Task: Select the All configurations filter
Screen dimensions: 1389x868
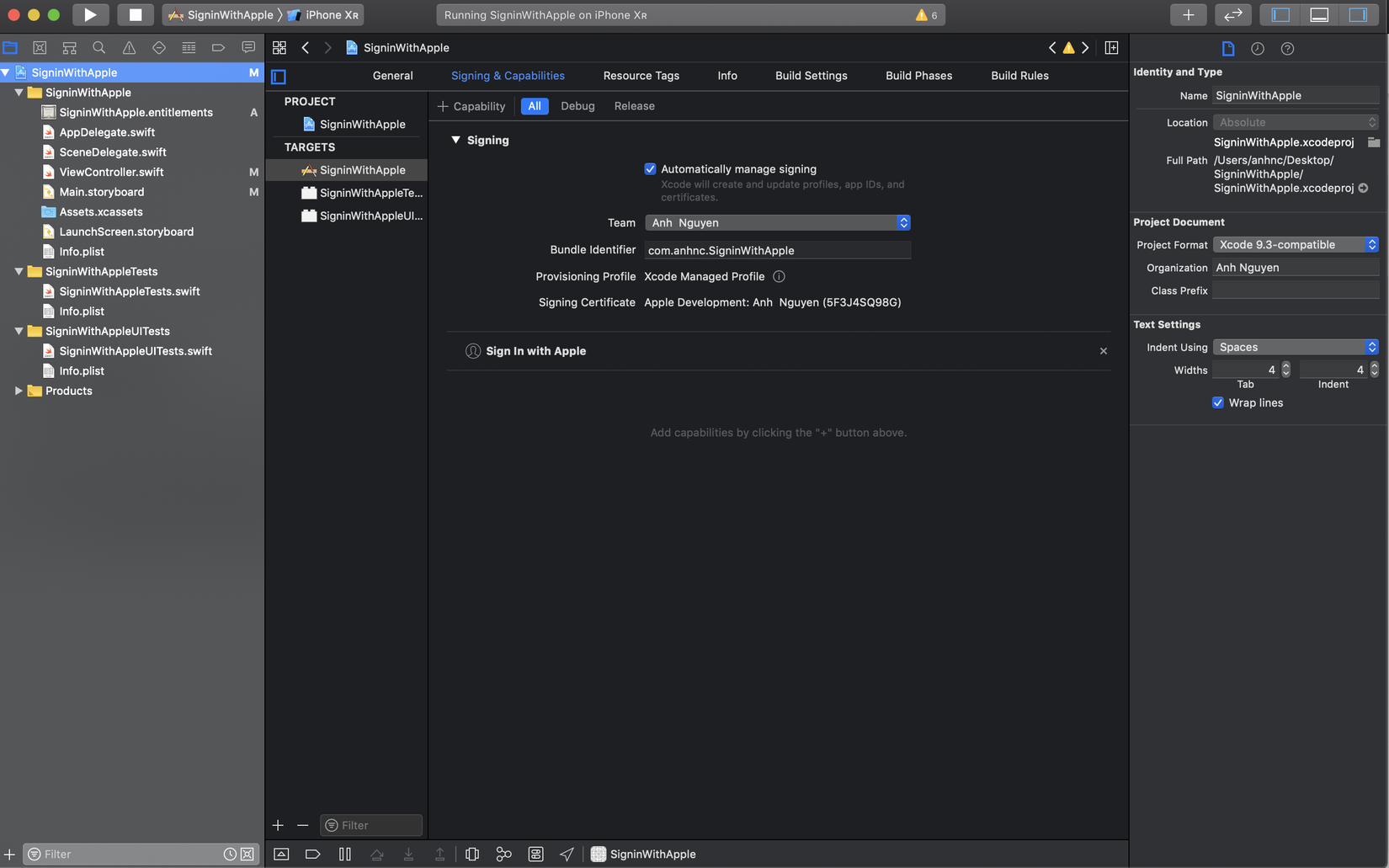Action: pyautogui.click(x=535, y=106)
